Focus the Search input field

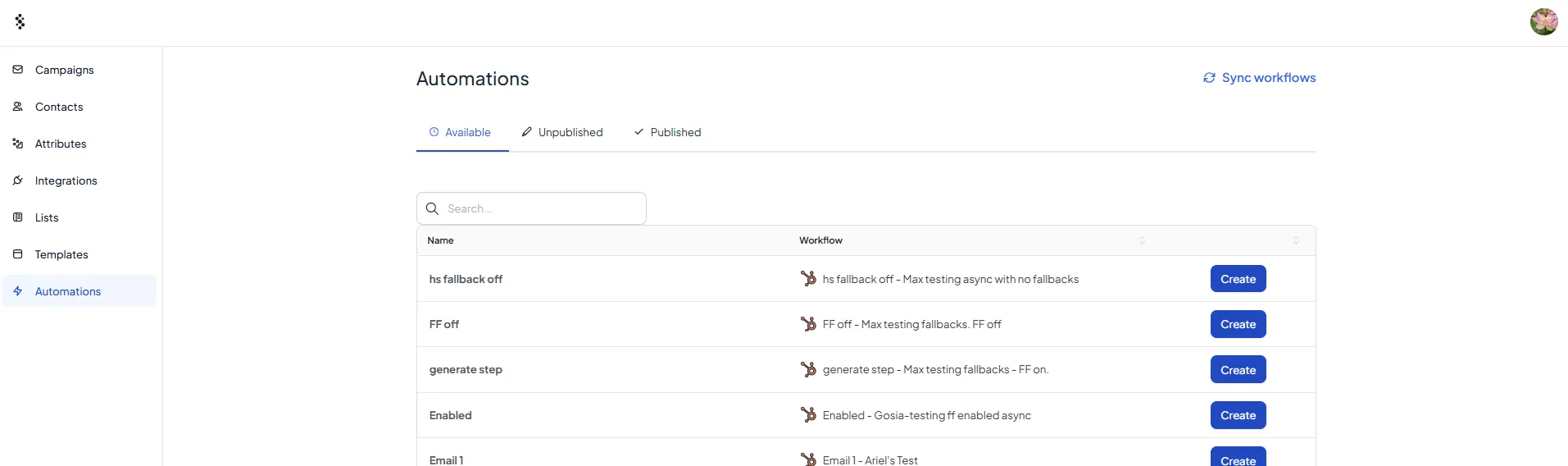coord(531,208)
